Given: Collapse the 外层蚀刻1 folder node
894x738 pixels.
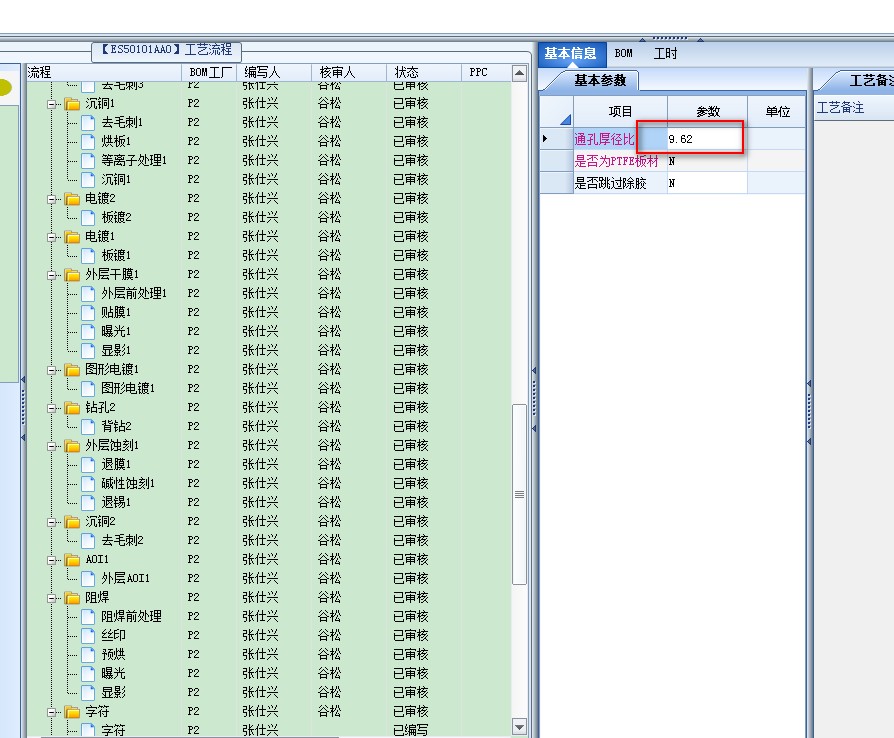Looking at the screenshot, I should pos(52,446).
